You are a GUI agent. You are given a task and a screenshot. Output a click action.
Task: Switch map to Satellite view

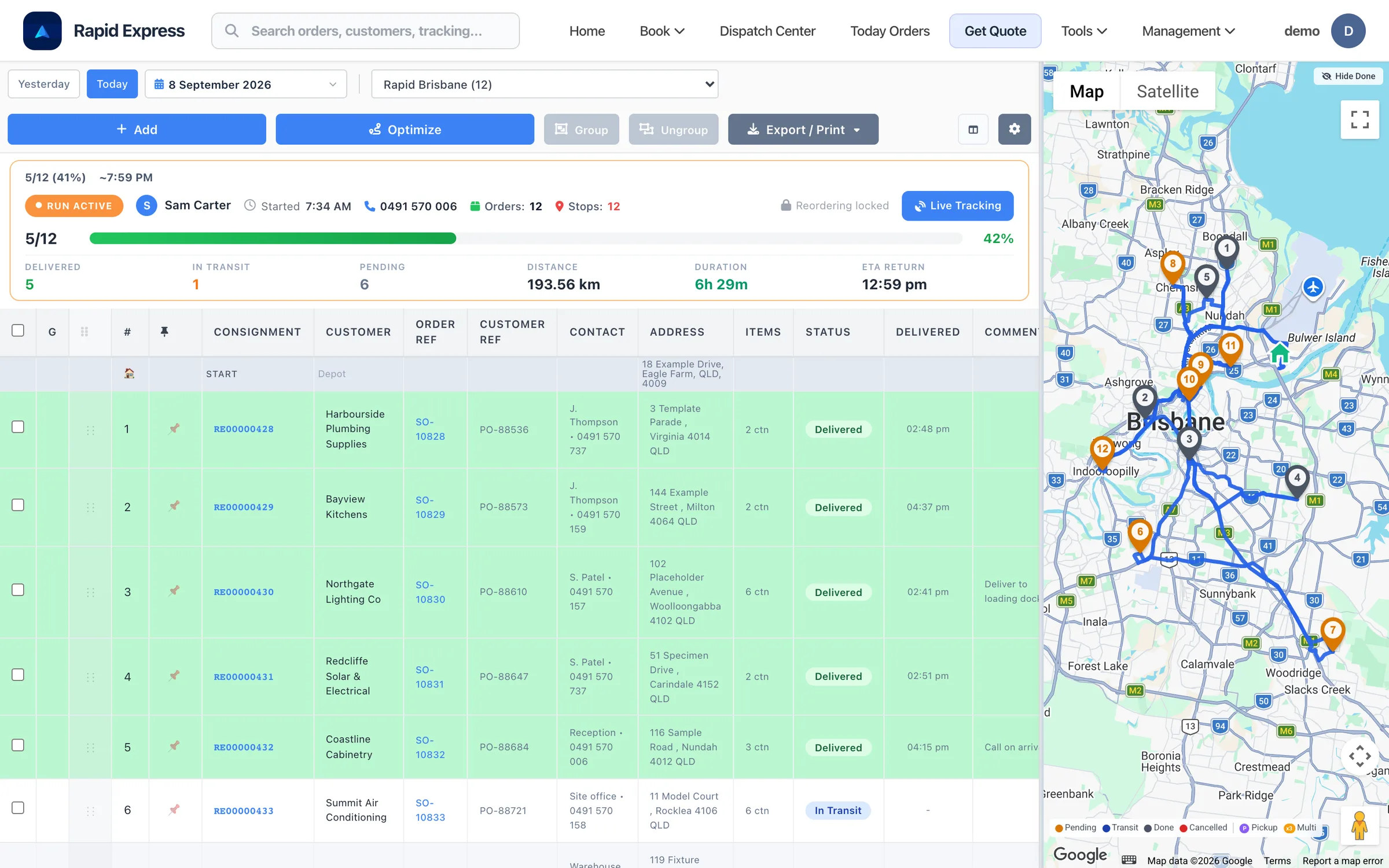[1167, 91]
